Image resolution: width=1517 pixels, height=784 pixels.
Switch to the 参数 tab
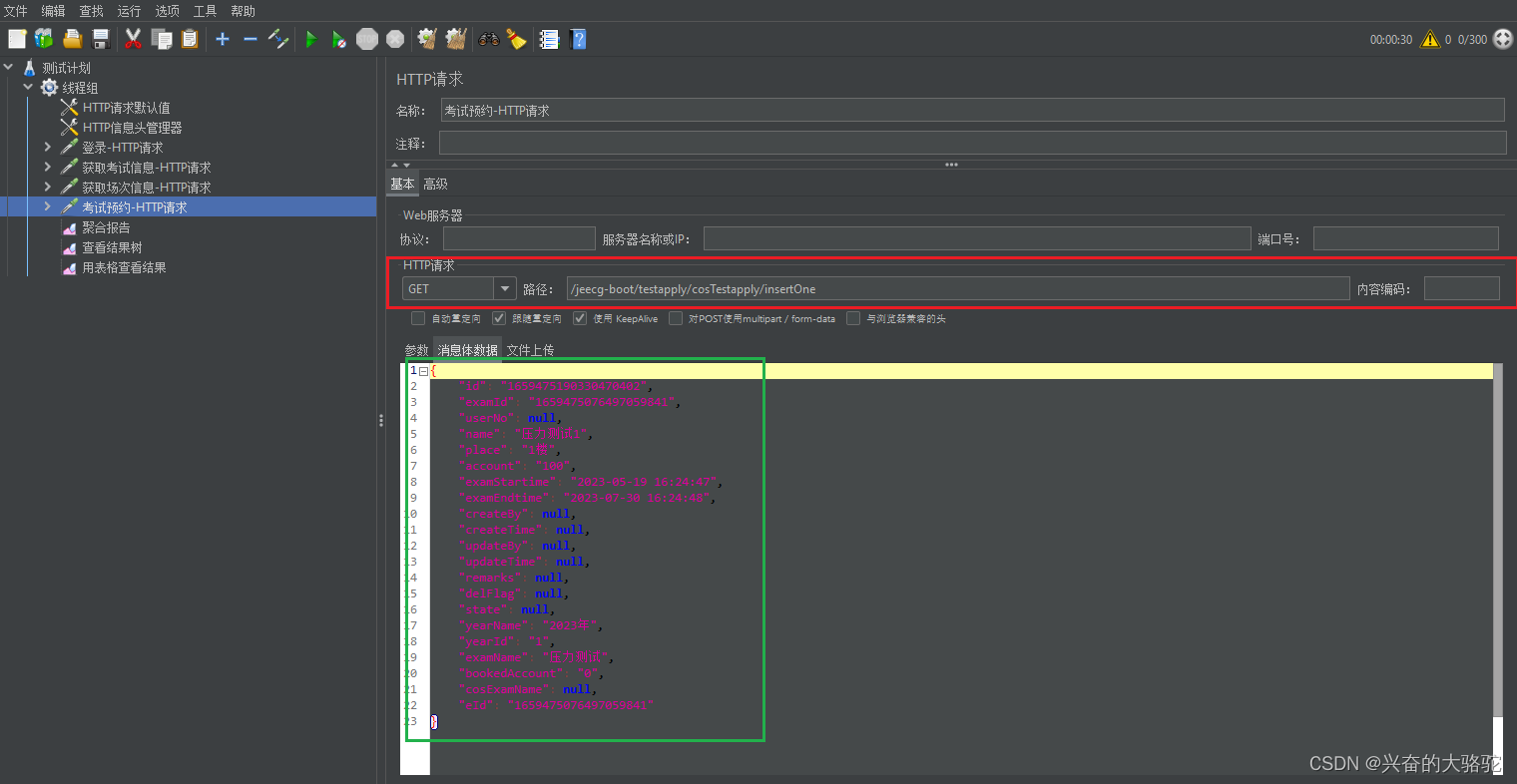(416, 350)
